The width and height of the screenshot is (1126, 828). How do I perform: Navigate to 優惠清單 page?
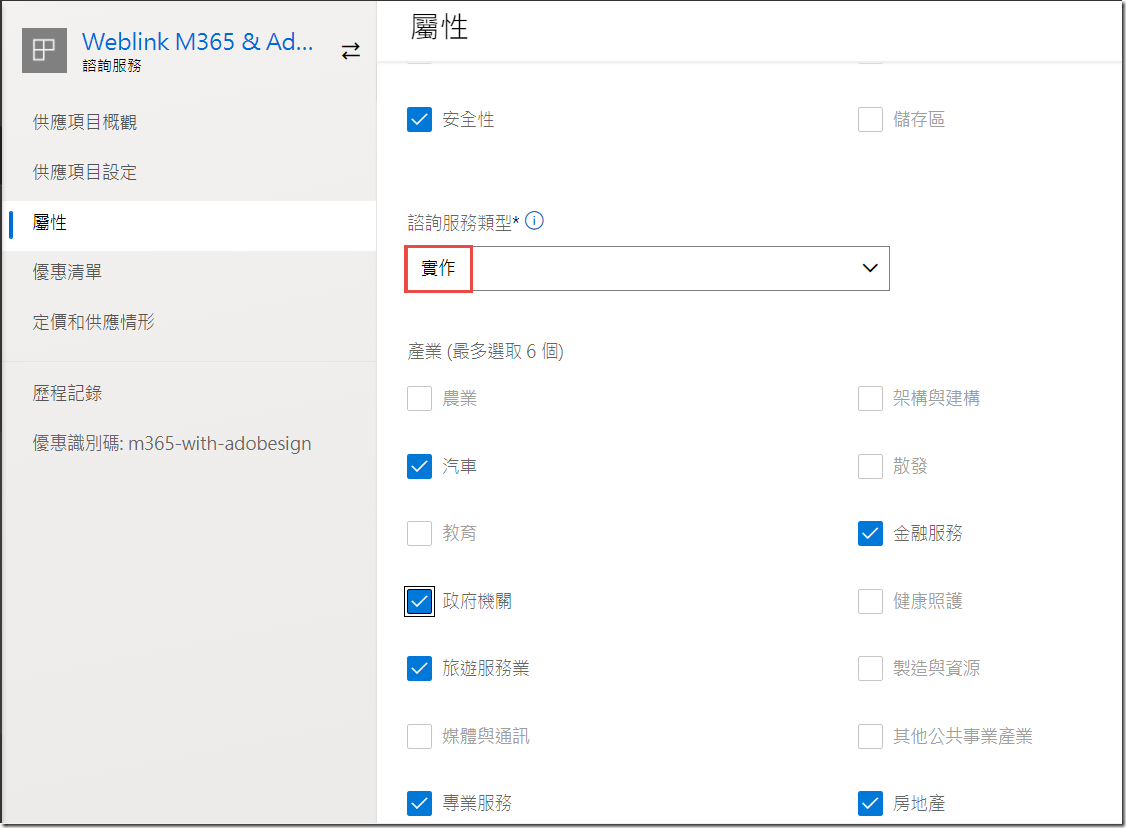[x=67, y=272]
